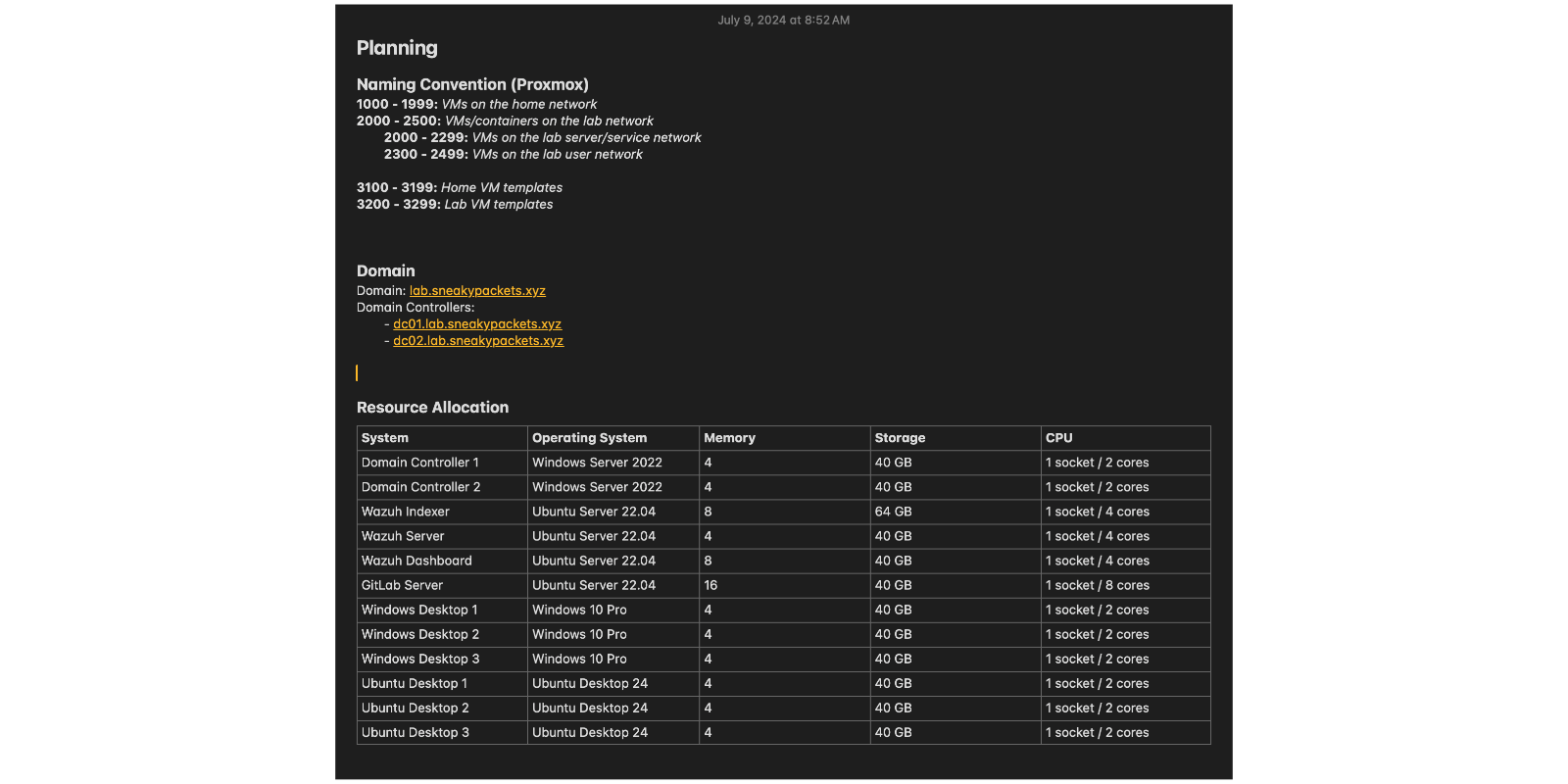Click the 'Memory' column header
The image size is (1568, 784).
[x=785, y=438]
